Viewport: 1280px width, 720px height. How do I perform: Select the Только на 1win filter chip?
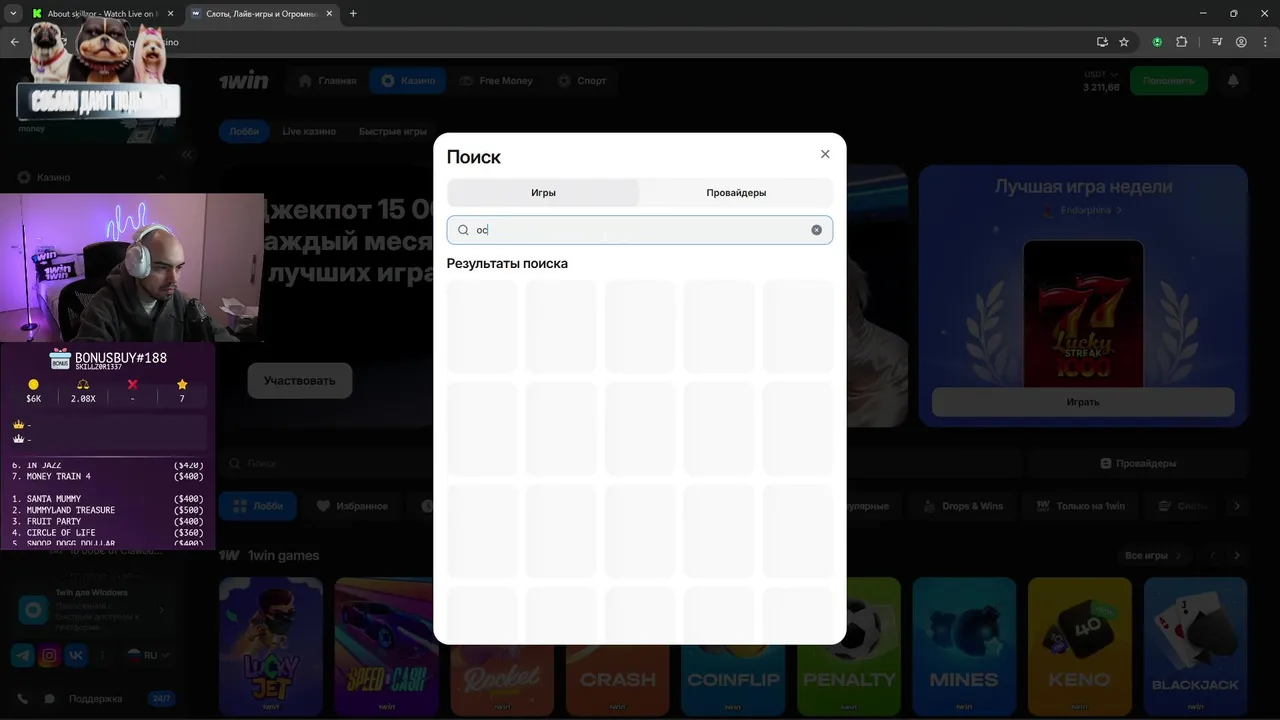coord(1081,506)
